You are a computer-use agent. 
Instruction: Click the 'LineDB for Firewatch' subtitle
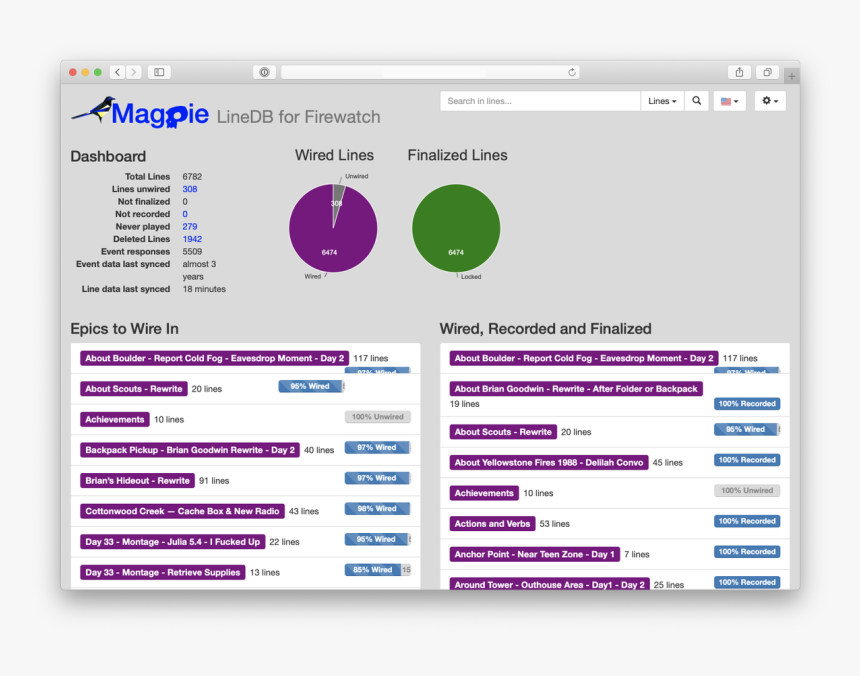click(298, 117)
